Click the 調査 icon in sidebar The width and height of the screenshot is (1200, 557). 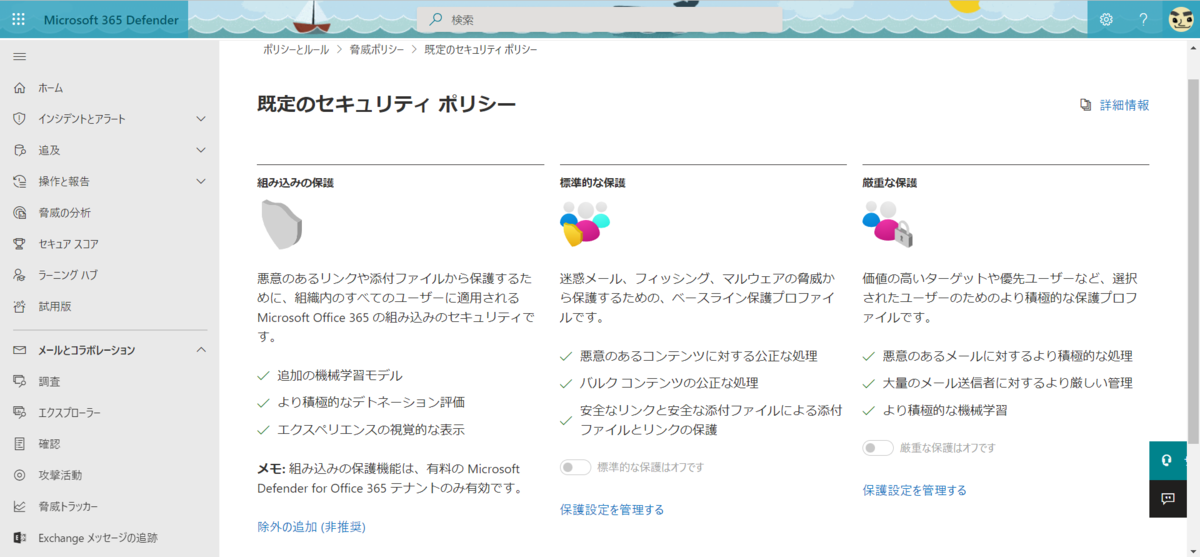(19, 381)
